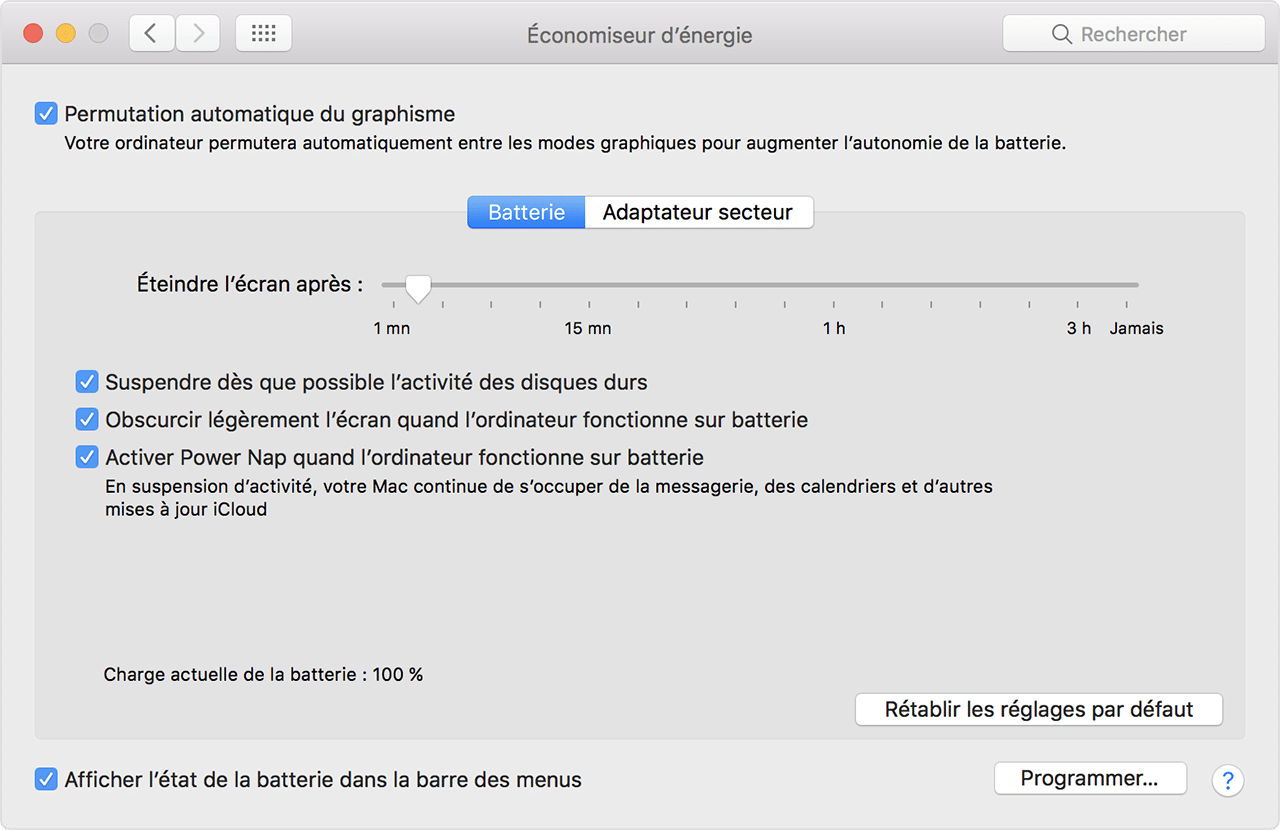Click the magnifying glass search icon
The image size is (1280, 830).
click(x=1062, y=35)
